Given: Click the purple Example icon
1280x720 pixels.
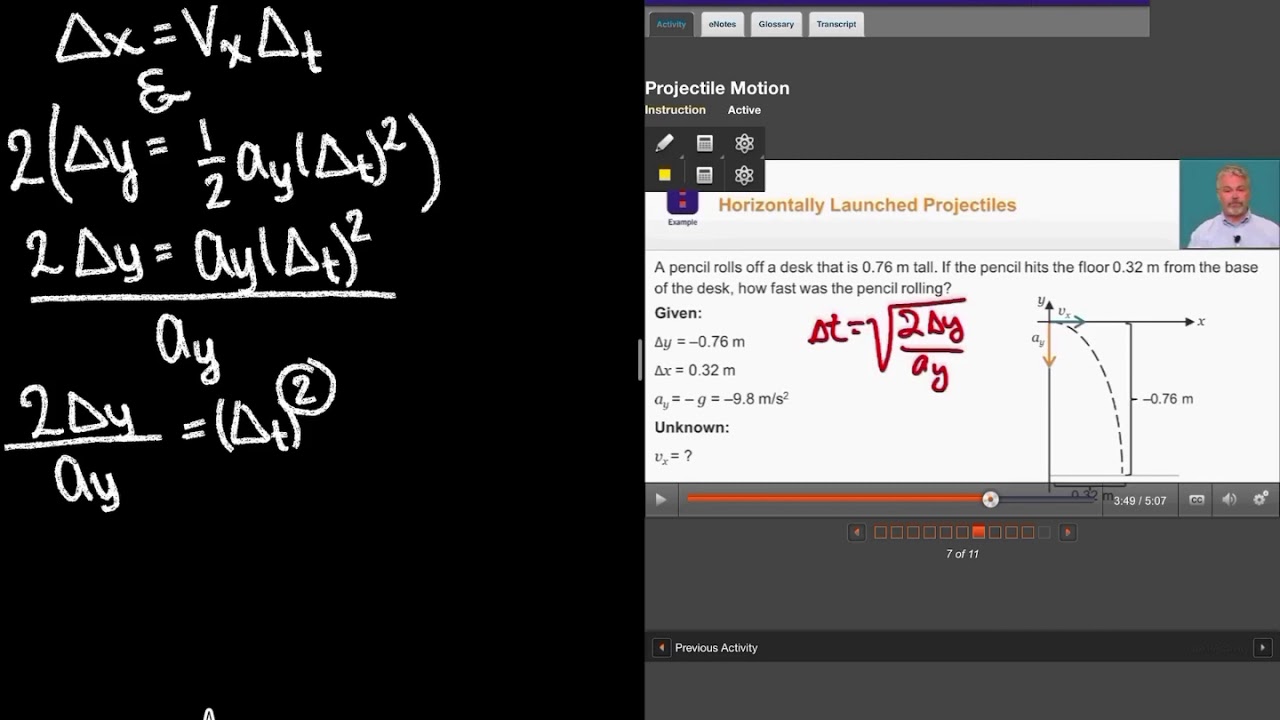Looking at the screenshot, I should pos(682,201).
